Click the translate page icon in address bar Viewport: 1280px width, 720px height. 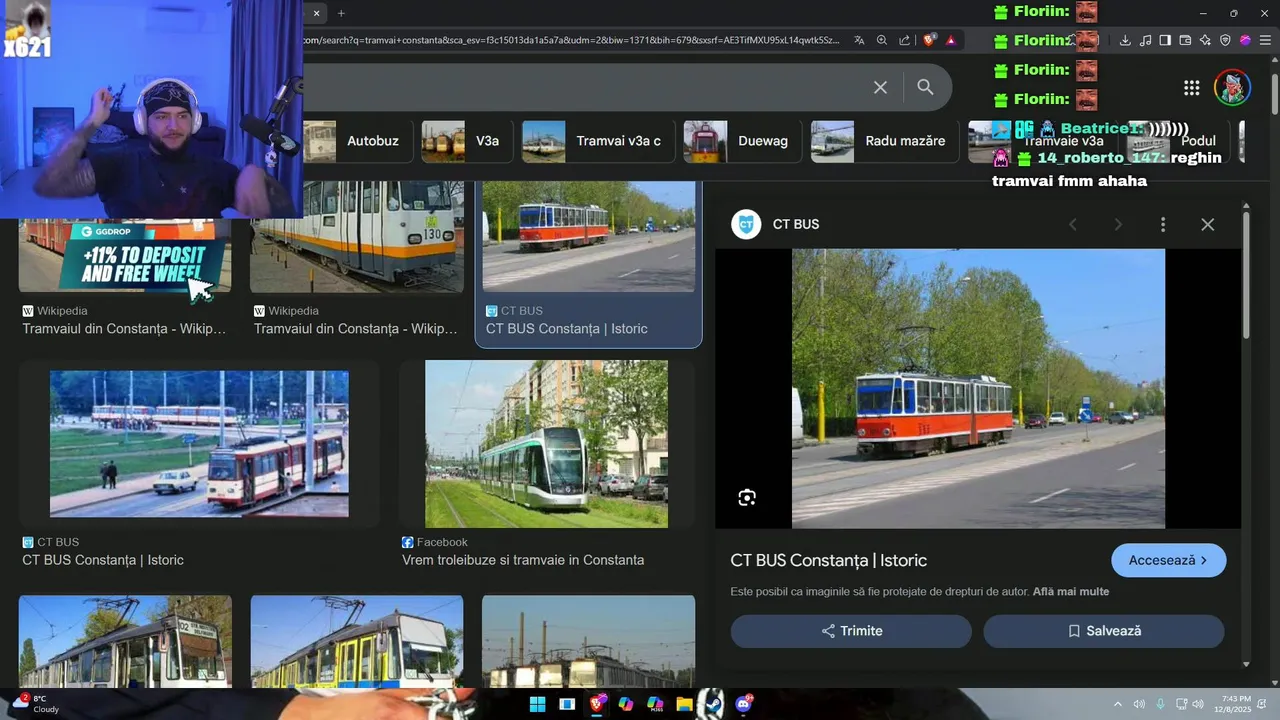(859, 40)
